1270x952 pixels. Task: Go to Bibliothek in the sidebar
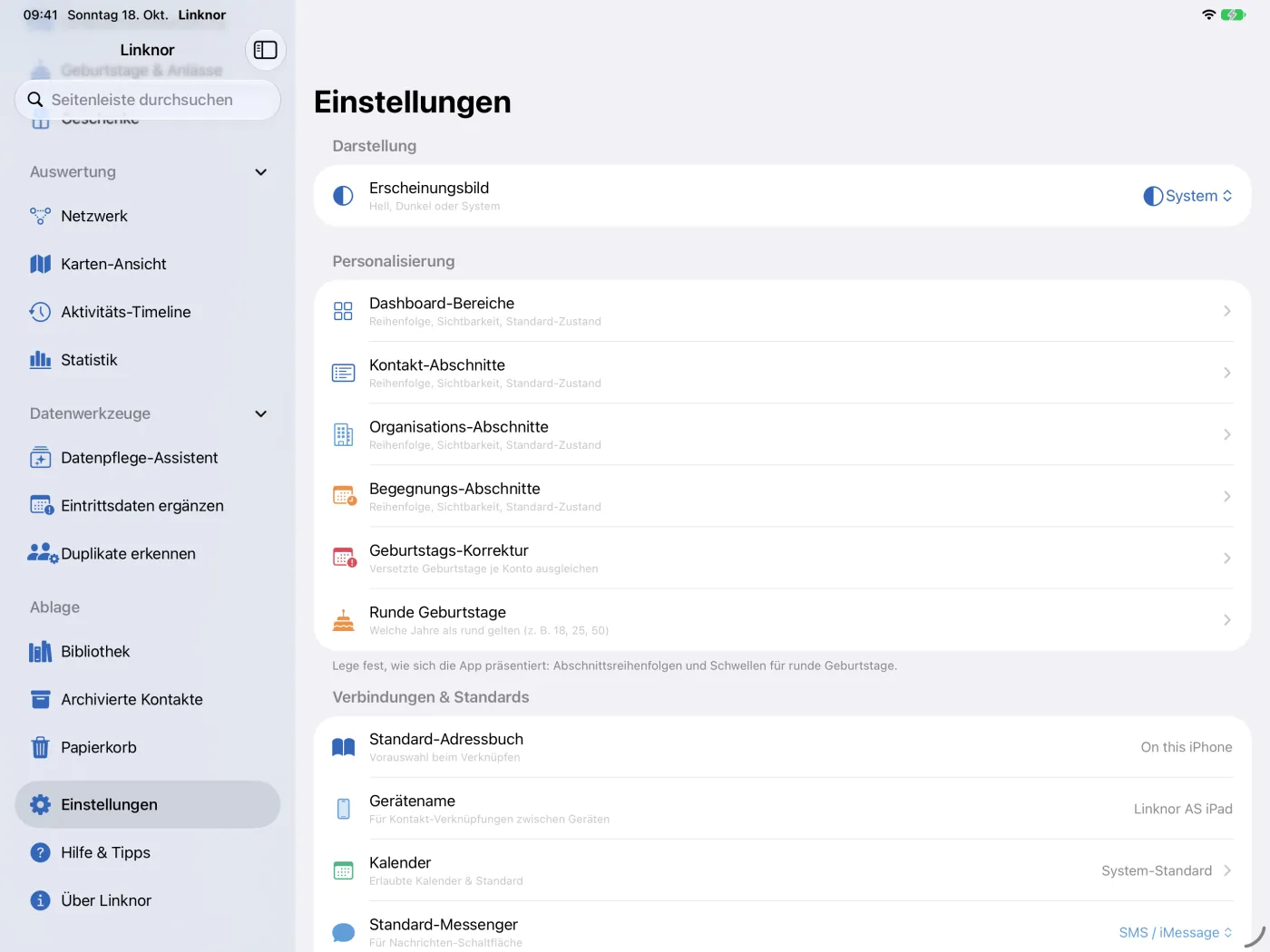148,652
